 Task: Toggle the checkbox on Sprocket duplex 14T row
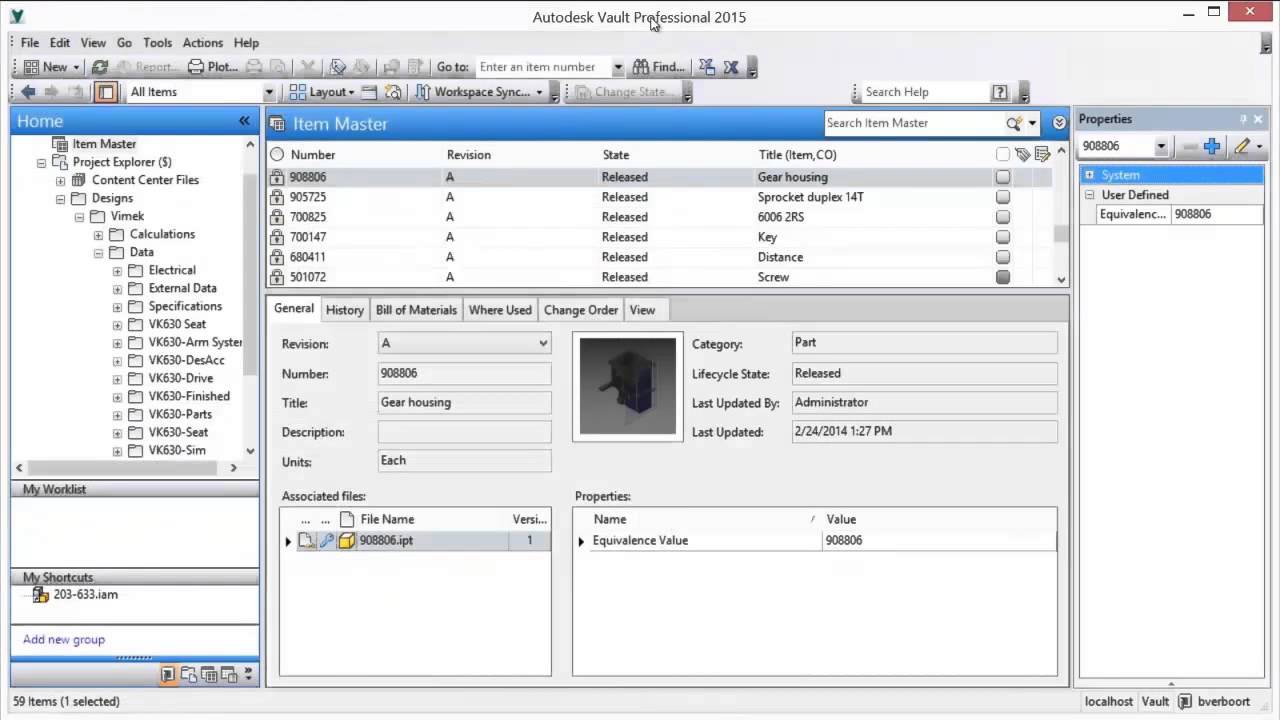(1003, 197)
